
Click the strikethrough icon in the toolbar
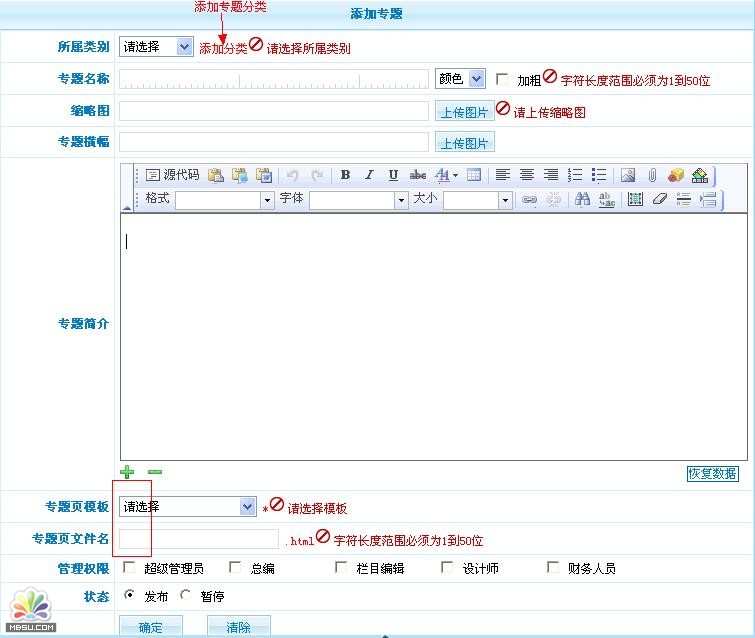(x=418, y=175)
